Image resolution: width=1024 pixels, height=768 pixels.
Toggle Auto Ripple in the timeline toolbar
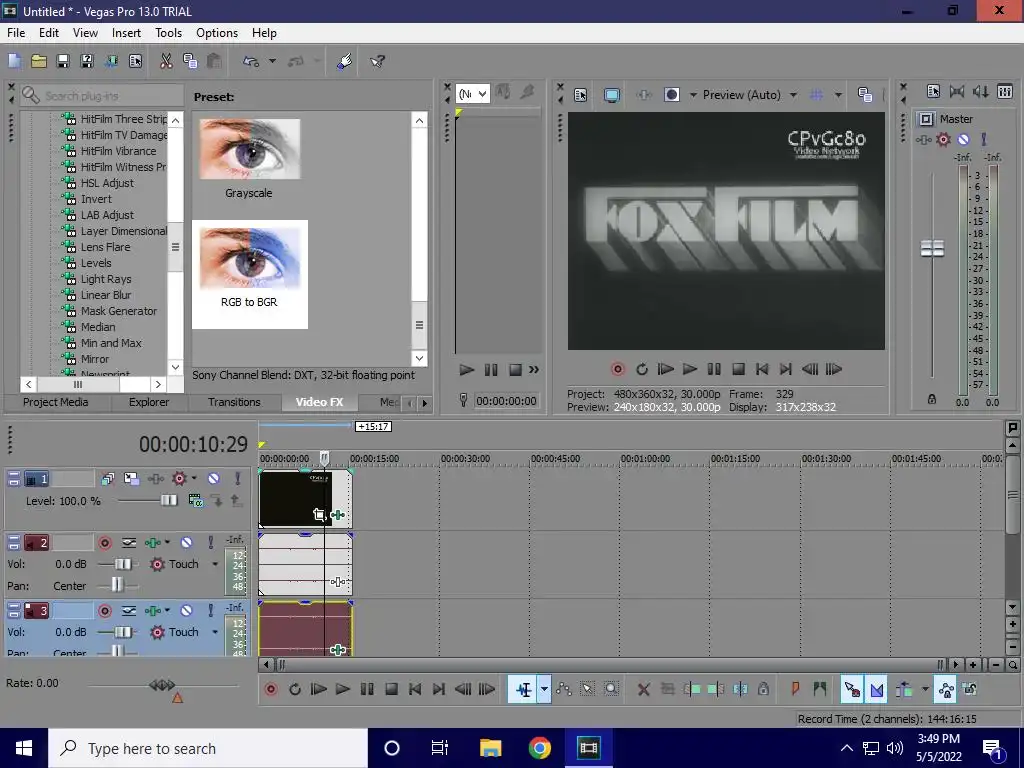(x=904, y=689)
